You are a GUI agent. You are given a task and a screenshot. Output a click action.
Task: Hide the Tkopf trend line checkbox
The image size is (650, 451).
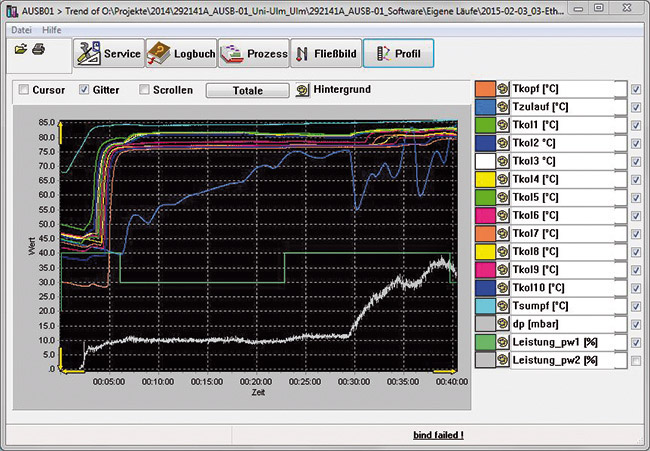tap(636, 89)
